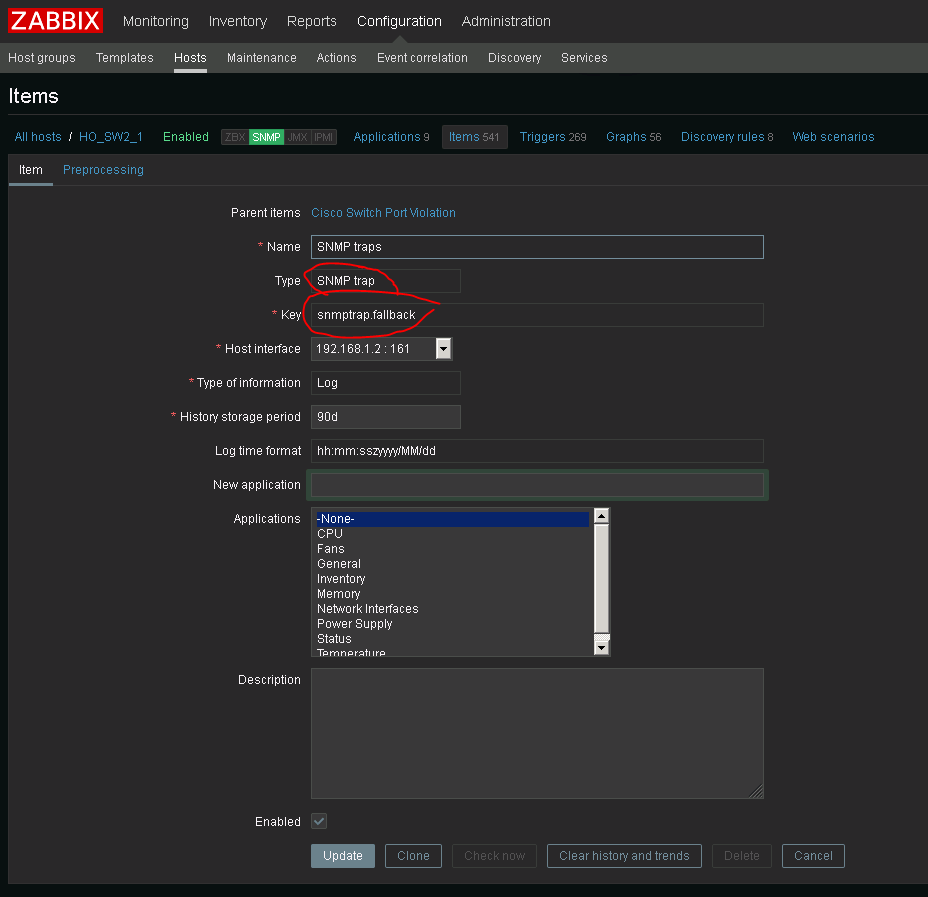Click into the Description text area
Screen dimensions: 928x897
coord(537,733)
